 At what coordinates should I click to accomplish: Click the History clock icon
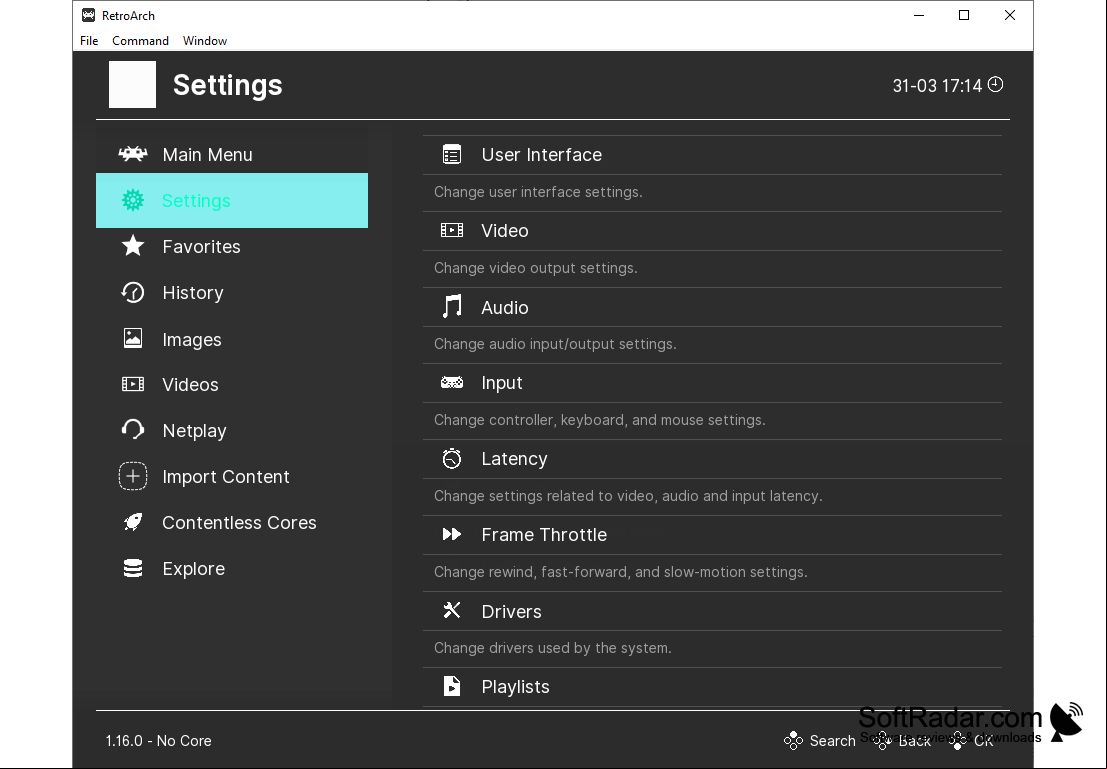tap(133, 292)
